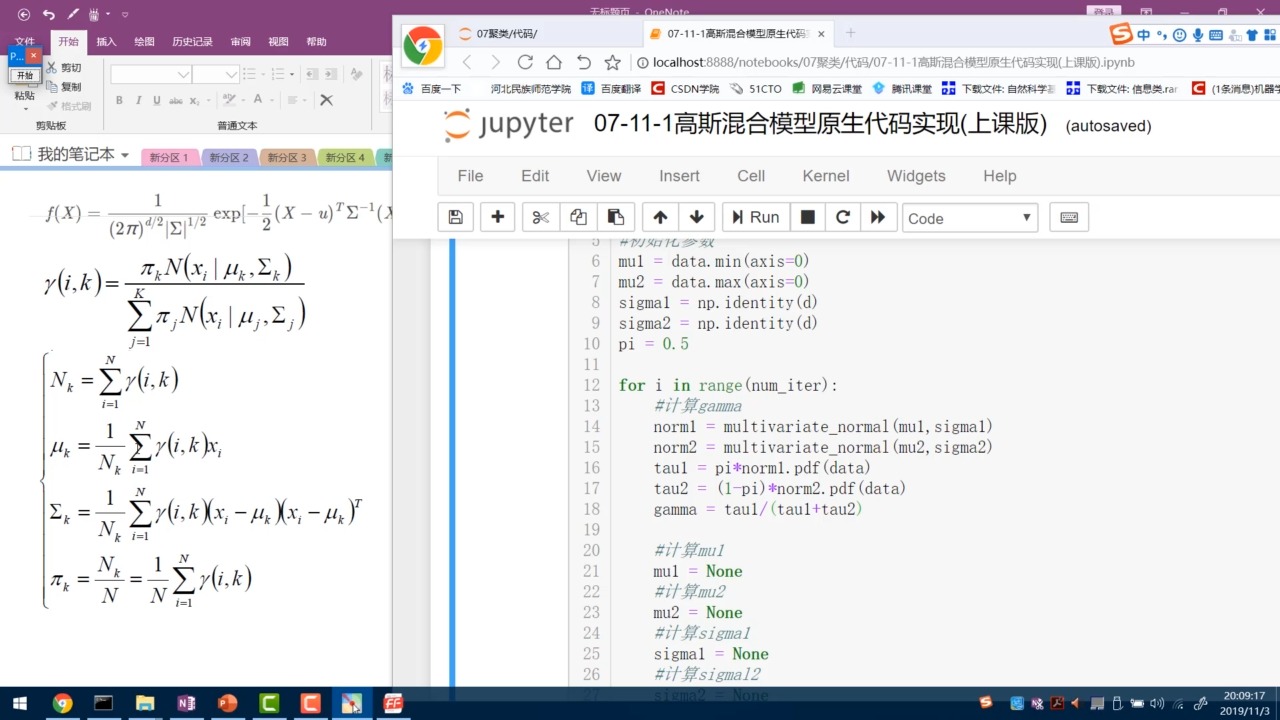1280x720 pixels.
Task: Open the Draw ribbon tab
Action: 144,42
